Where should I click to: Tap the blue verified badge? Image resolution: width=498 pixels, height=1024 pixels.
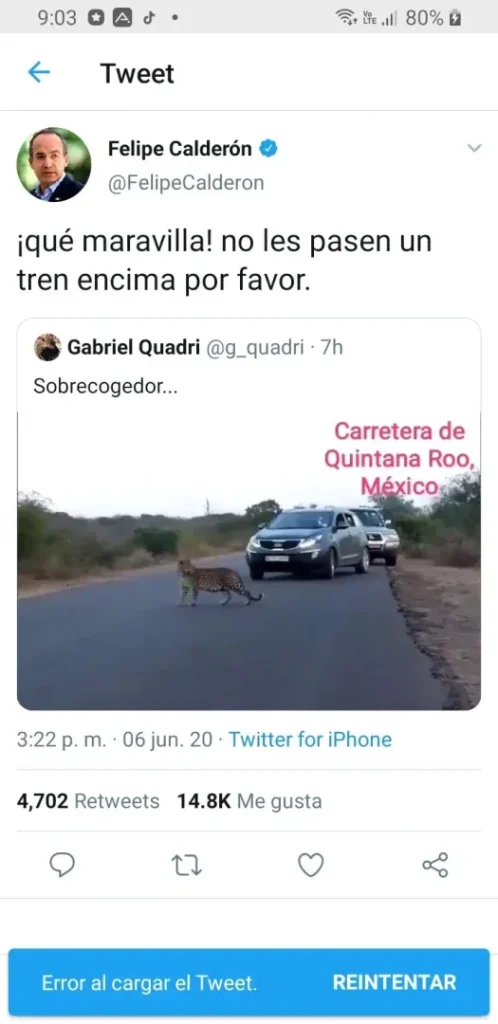click(x=269, y=149)
